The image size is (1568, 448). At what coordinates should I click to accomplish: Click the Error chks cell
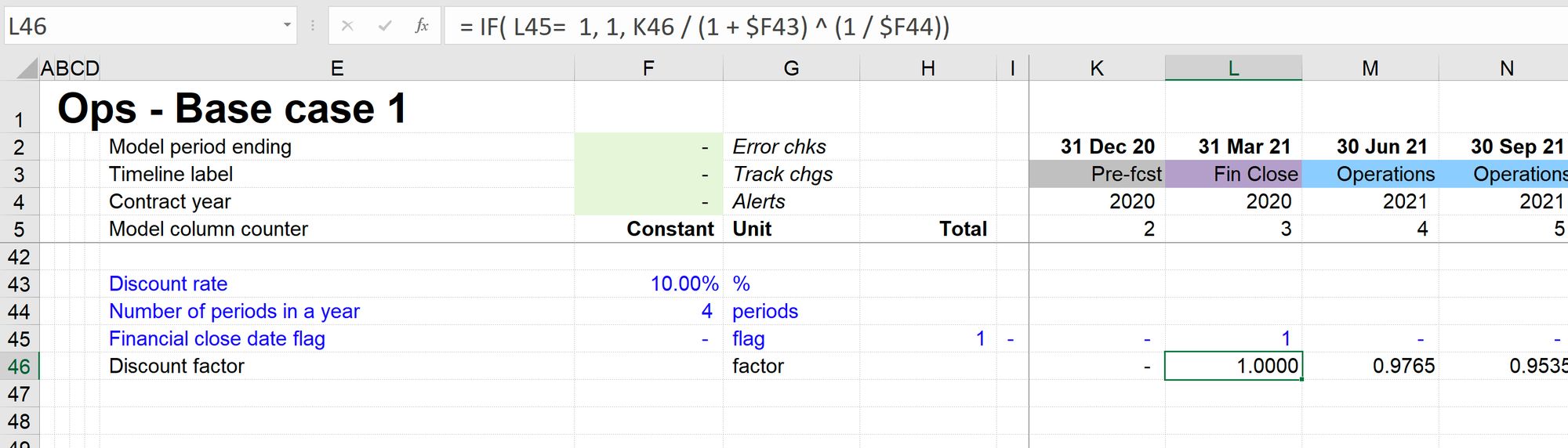779,146
